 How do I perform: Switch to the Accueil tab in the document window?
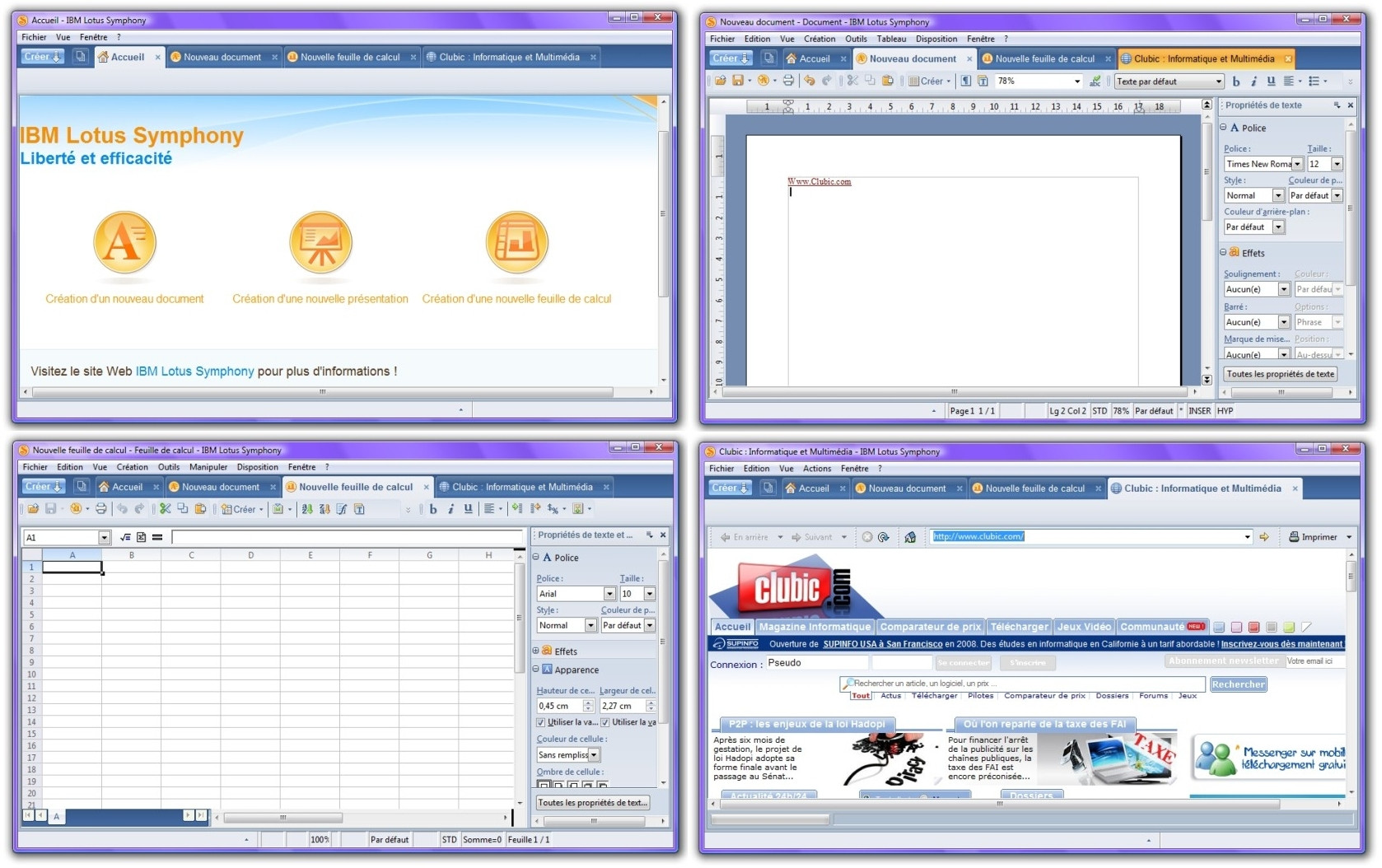click(x=815, y=58)
